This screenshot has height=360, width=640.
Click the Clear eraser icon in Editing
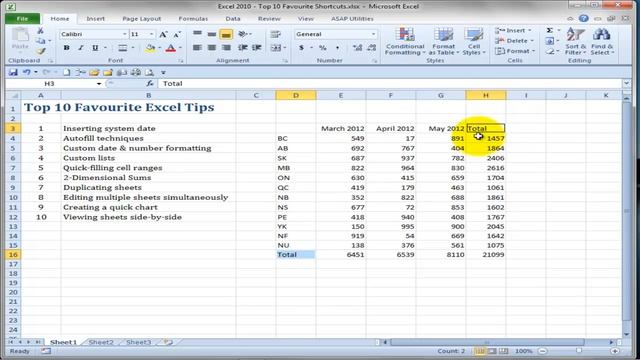550,51
